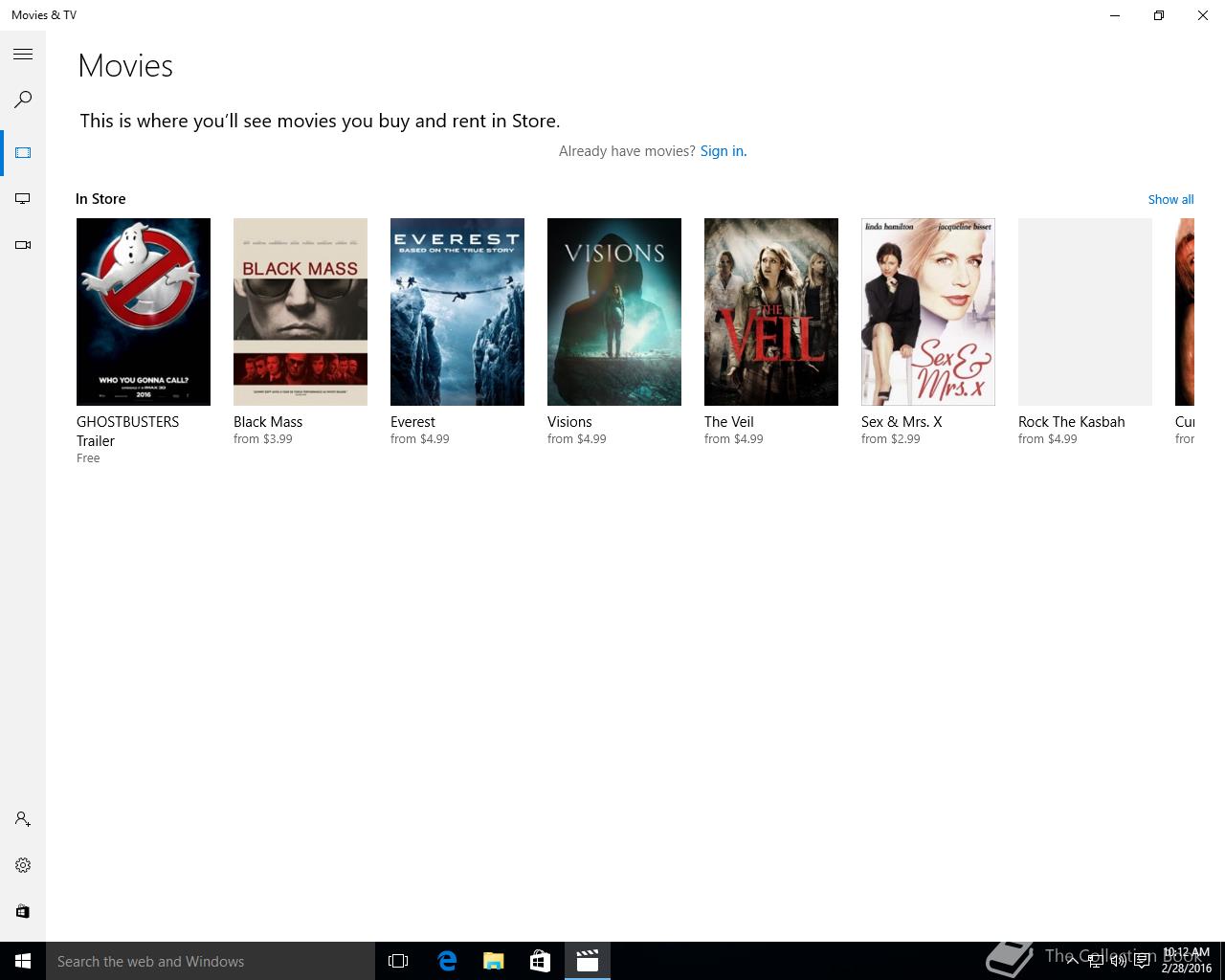Open The Veil movie poster
Viewport: 1225px width, 980px height.
click(x=771, y=312)
